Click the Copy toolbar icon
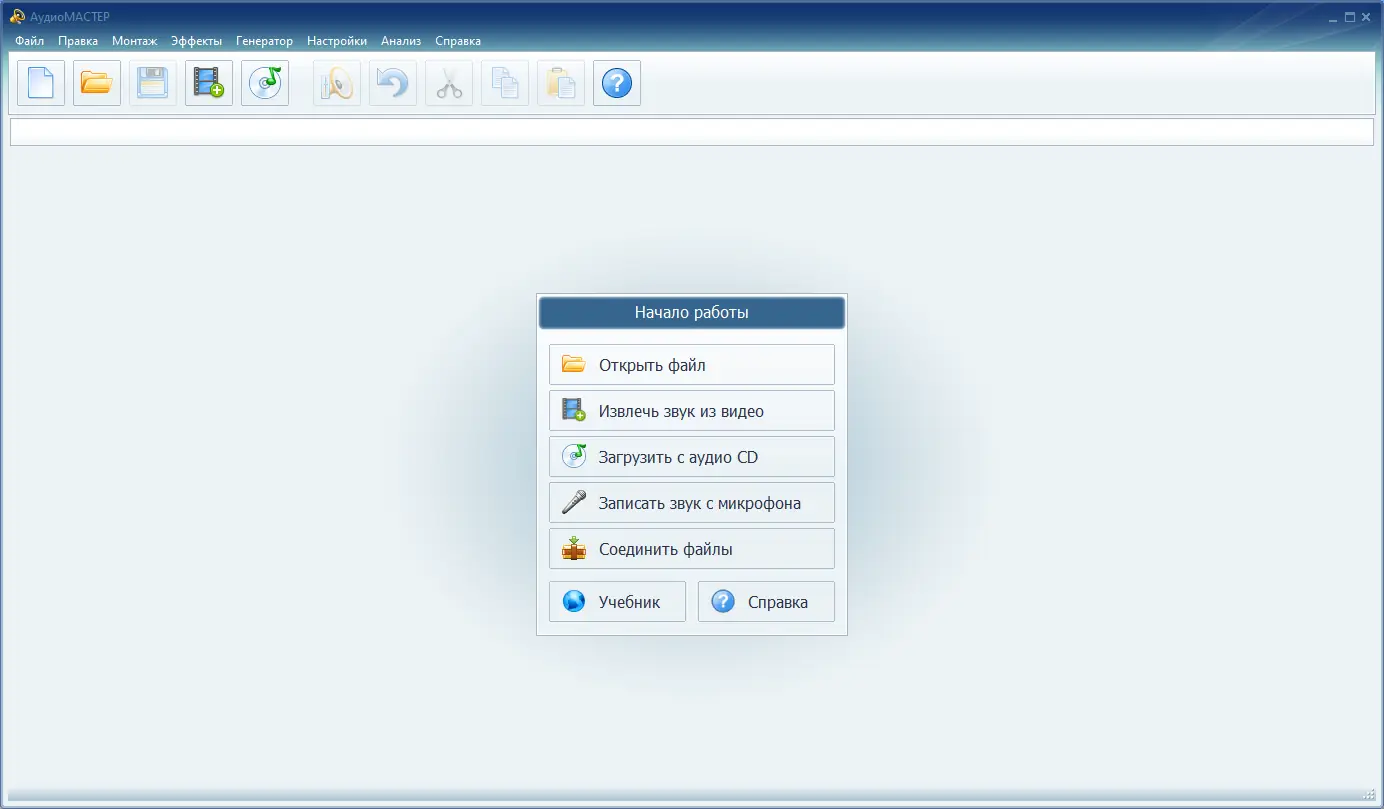The height and width of the screenshot is (809, 1384). pos(505,83)
